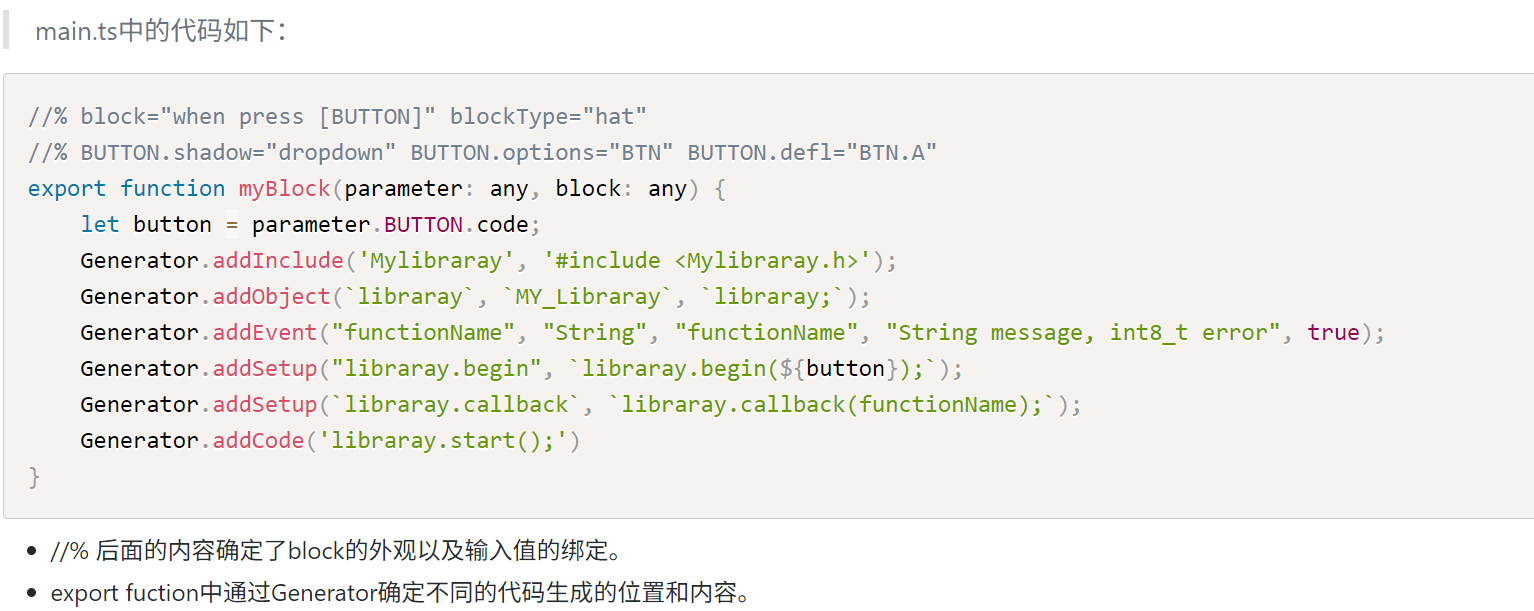
Task: Click the addEvent method call
Action: coord(265,333)
